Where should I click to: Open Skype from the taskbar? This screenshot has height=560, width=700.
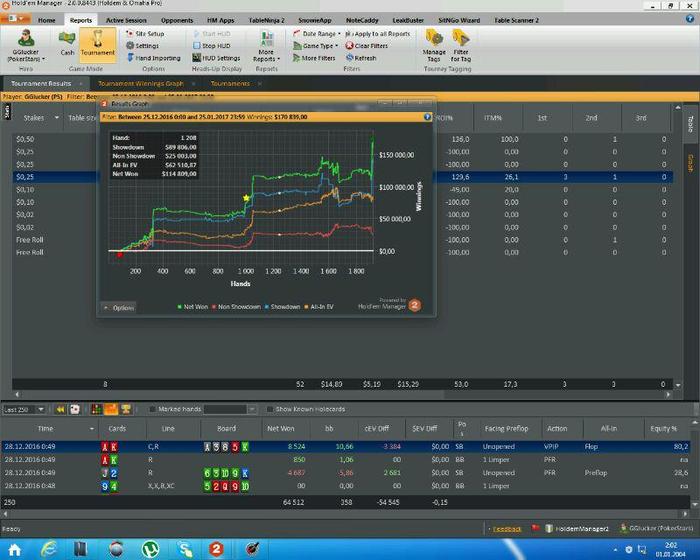click(x=184, y=549)
